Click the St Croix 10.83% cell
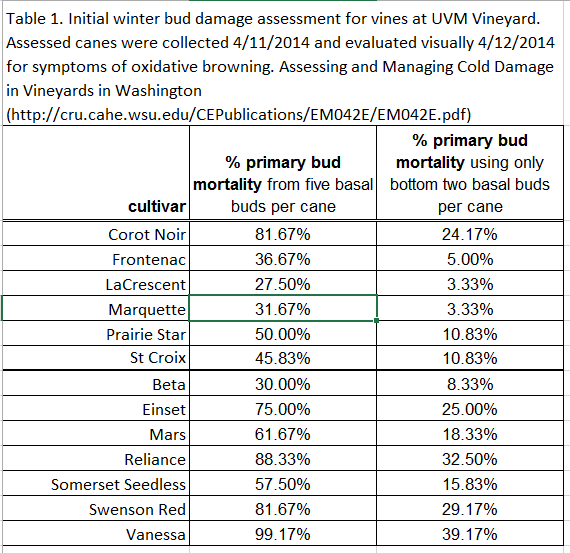Screen dimensions: 570x553 coord(470,358)
